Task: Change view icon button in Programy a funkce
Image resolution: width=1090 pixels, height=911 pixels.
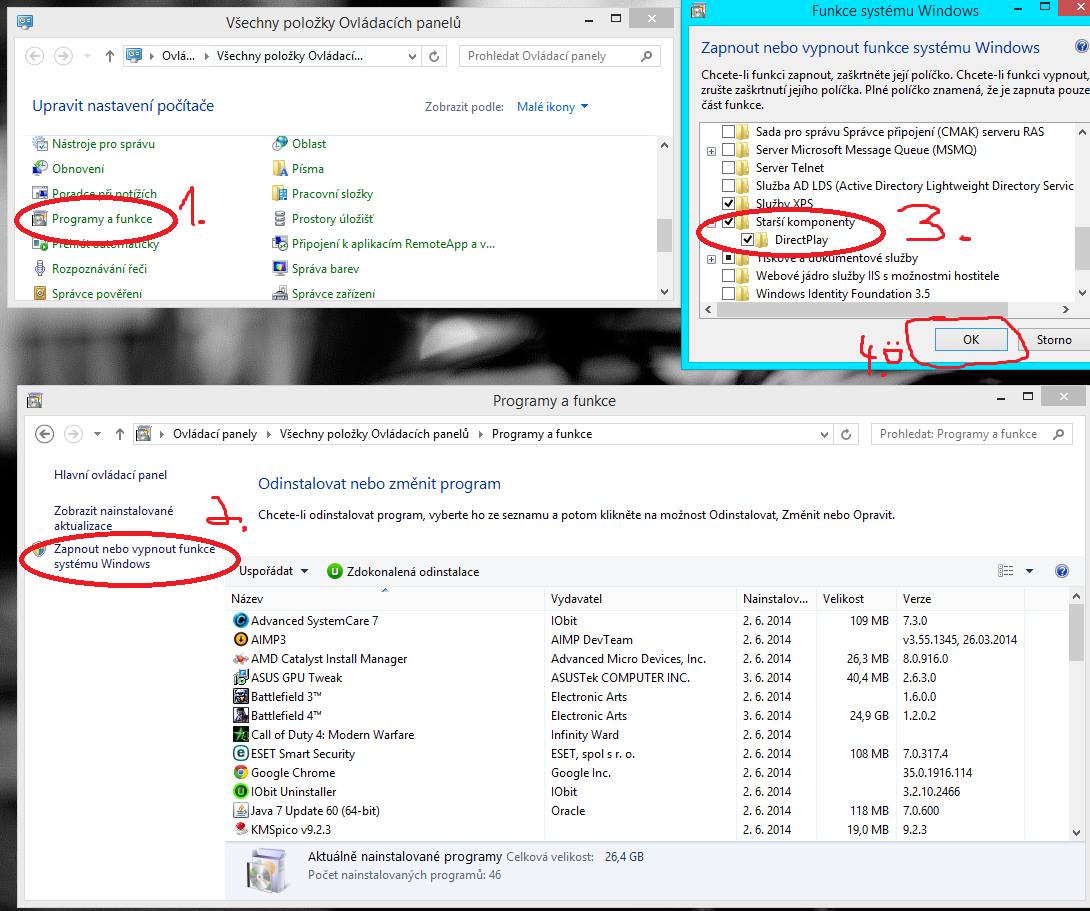Action: tap(1005, 571)
